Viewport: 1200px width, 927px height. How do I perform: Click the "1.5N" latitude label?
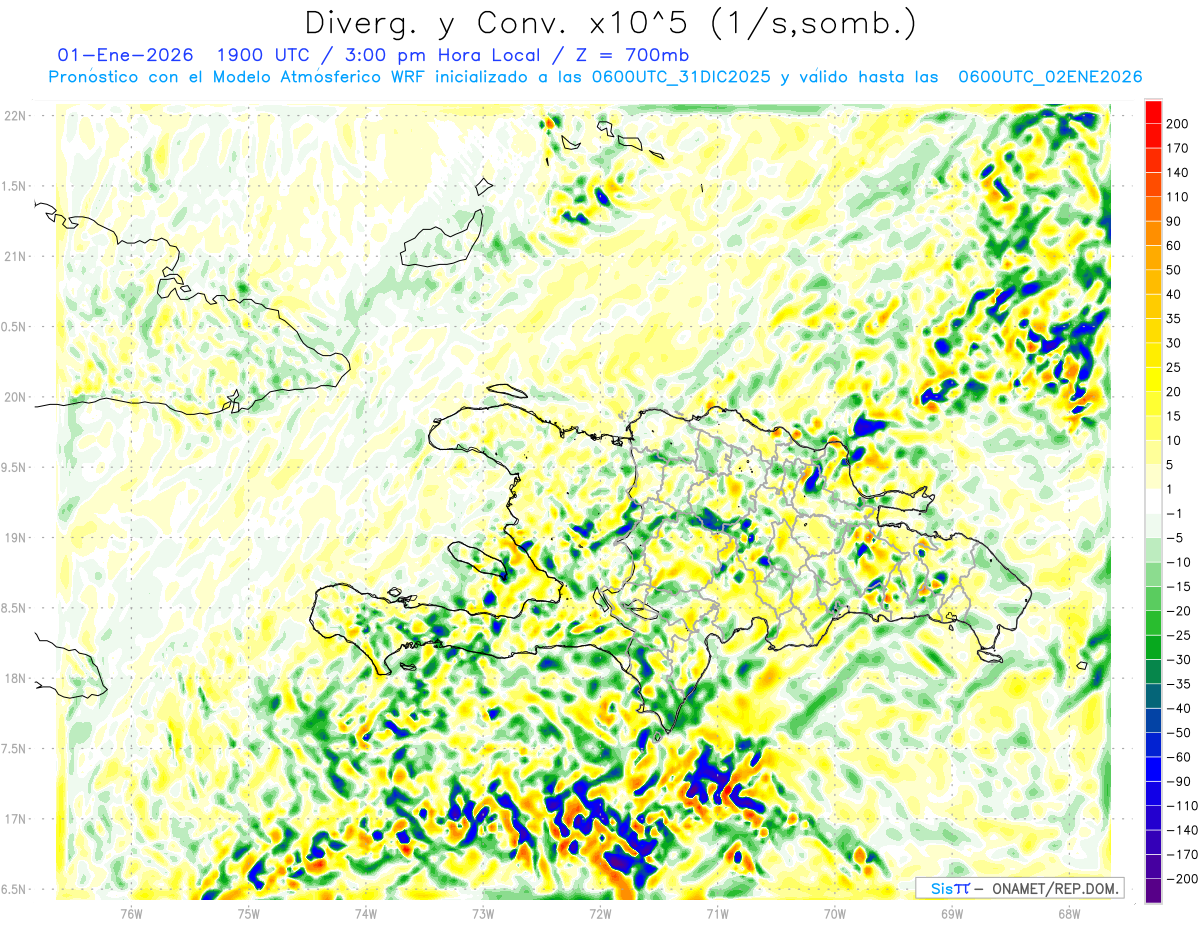pyautogui.click(x=15, y=186)
